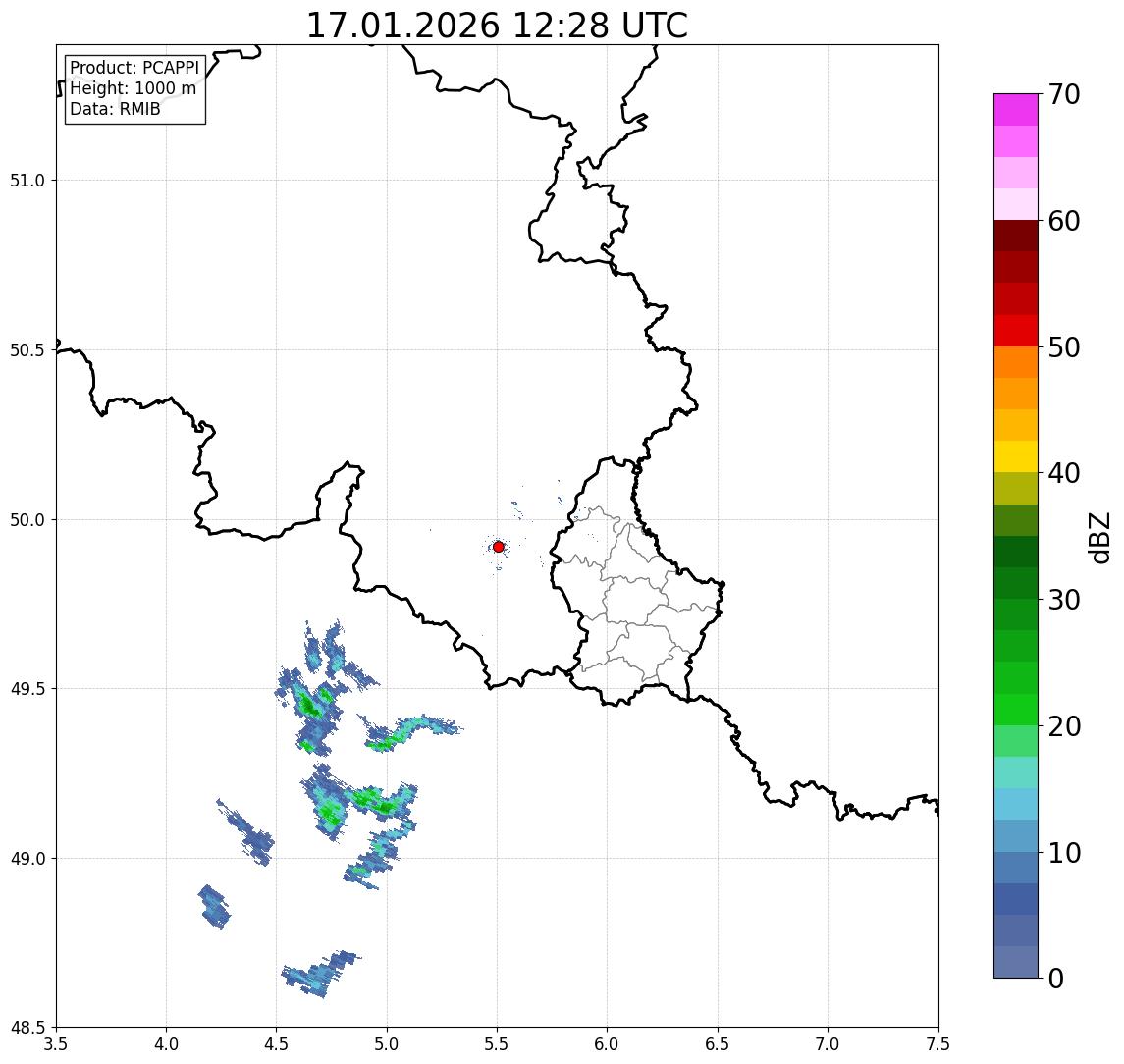
Task: Click the longitude axis label '7.0'
Action: click(828, 1044)
